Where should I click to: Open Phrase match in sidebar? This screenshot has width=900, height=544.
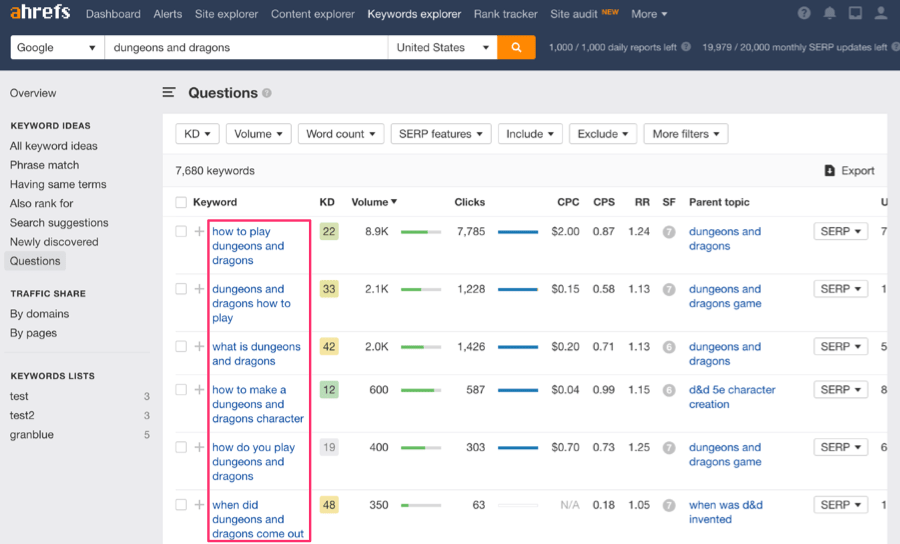click(x=44, y=165)
